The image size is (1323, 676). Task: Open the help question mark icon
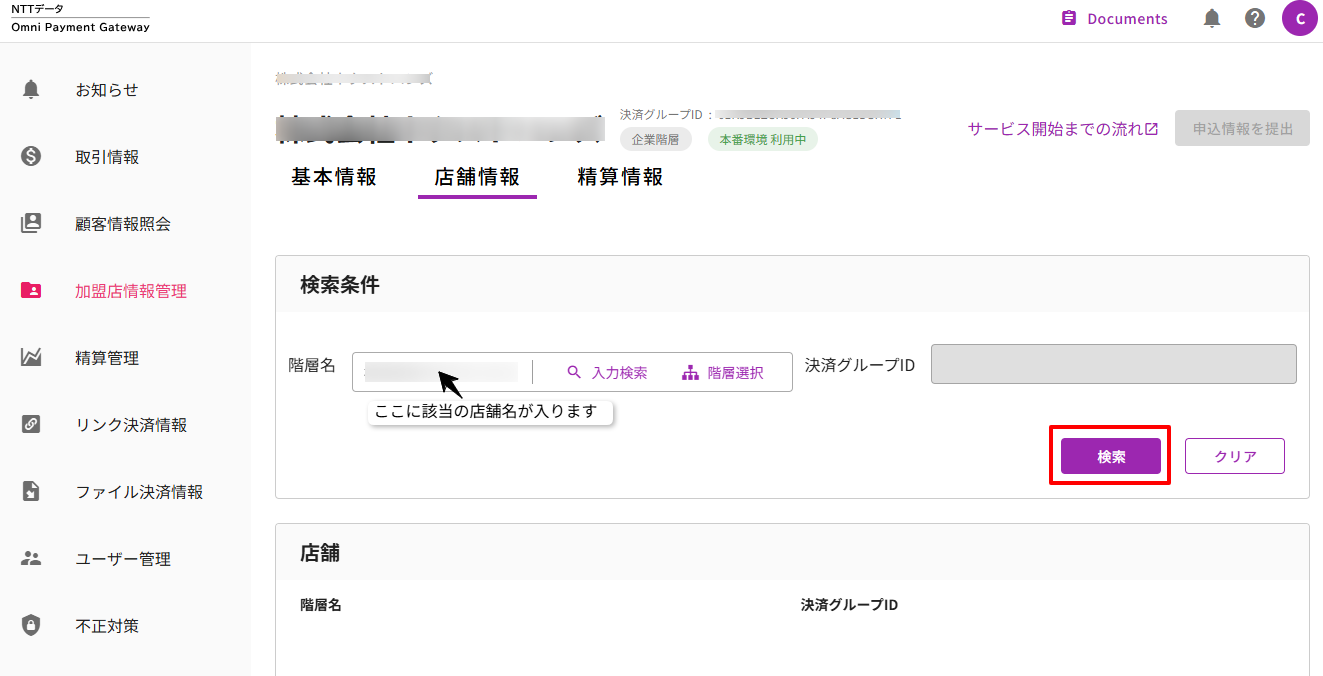(1255, 19)
